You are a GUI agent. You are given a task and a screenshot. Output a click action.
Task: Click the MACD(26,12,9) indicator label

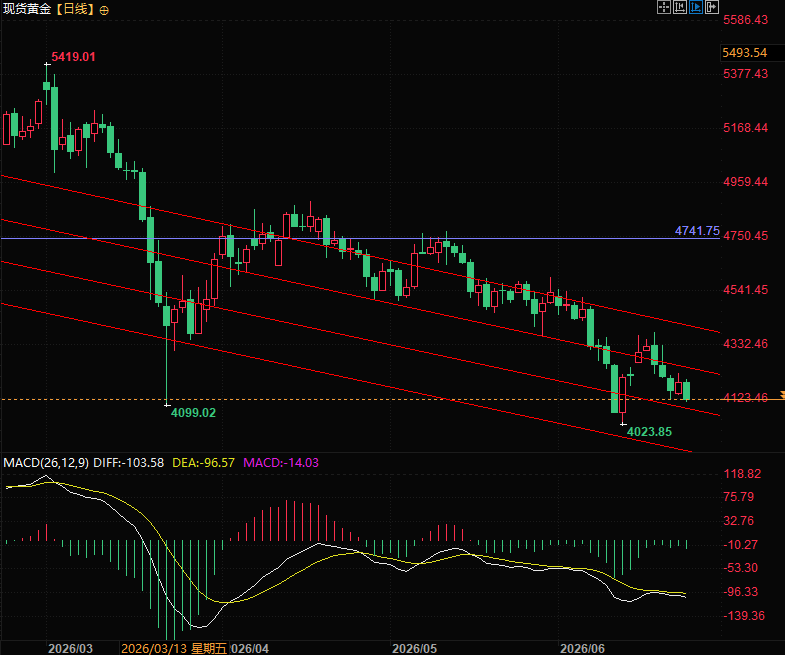(46, 463)
